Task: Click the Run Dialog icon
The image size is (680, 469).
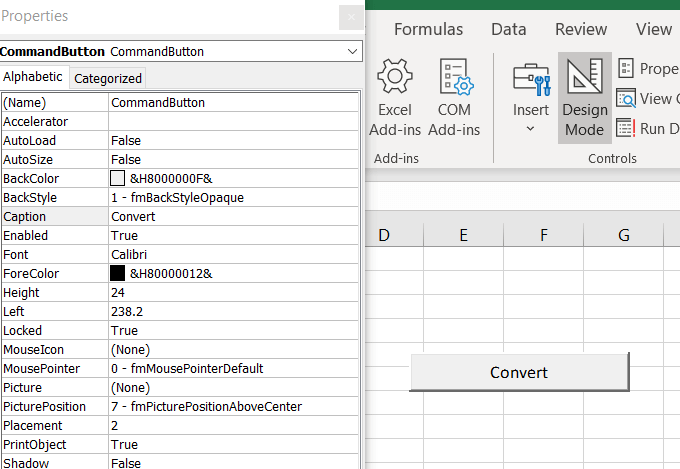Action: [627, 128]
